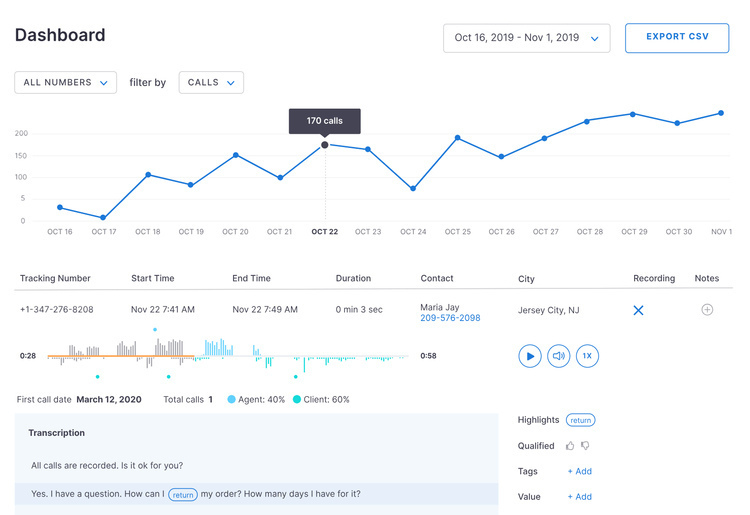Open contact phone number 209-576-2098
Screen dimensions: 750x515
tap(450, 318)
